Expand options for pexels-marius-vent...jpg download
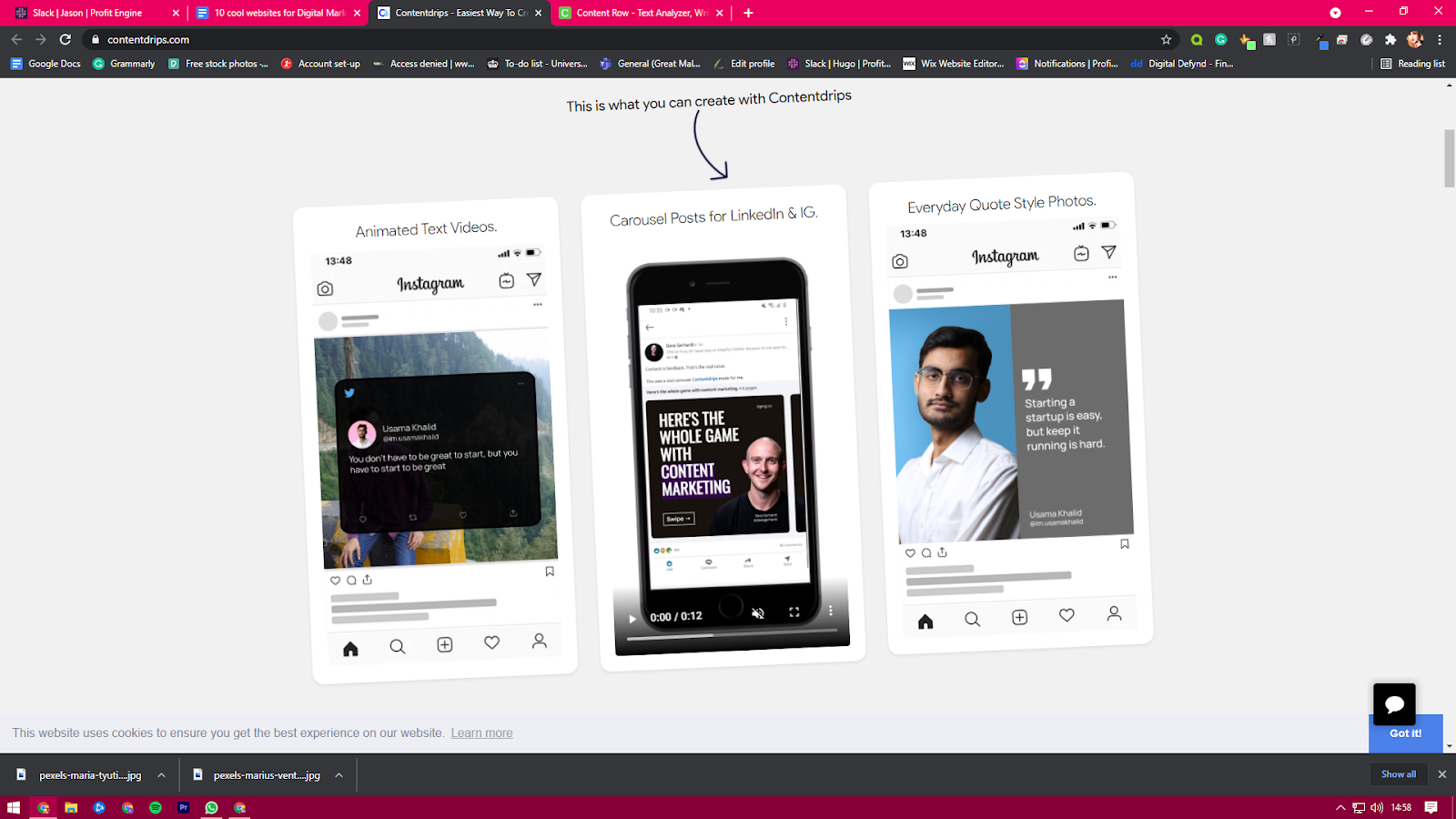The image size is (1456, 819). pos(339,775)
